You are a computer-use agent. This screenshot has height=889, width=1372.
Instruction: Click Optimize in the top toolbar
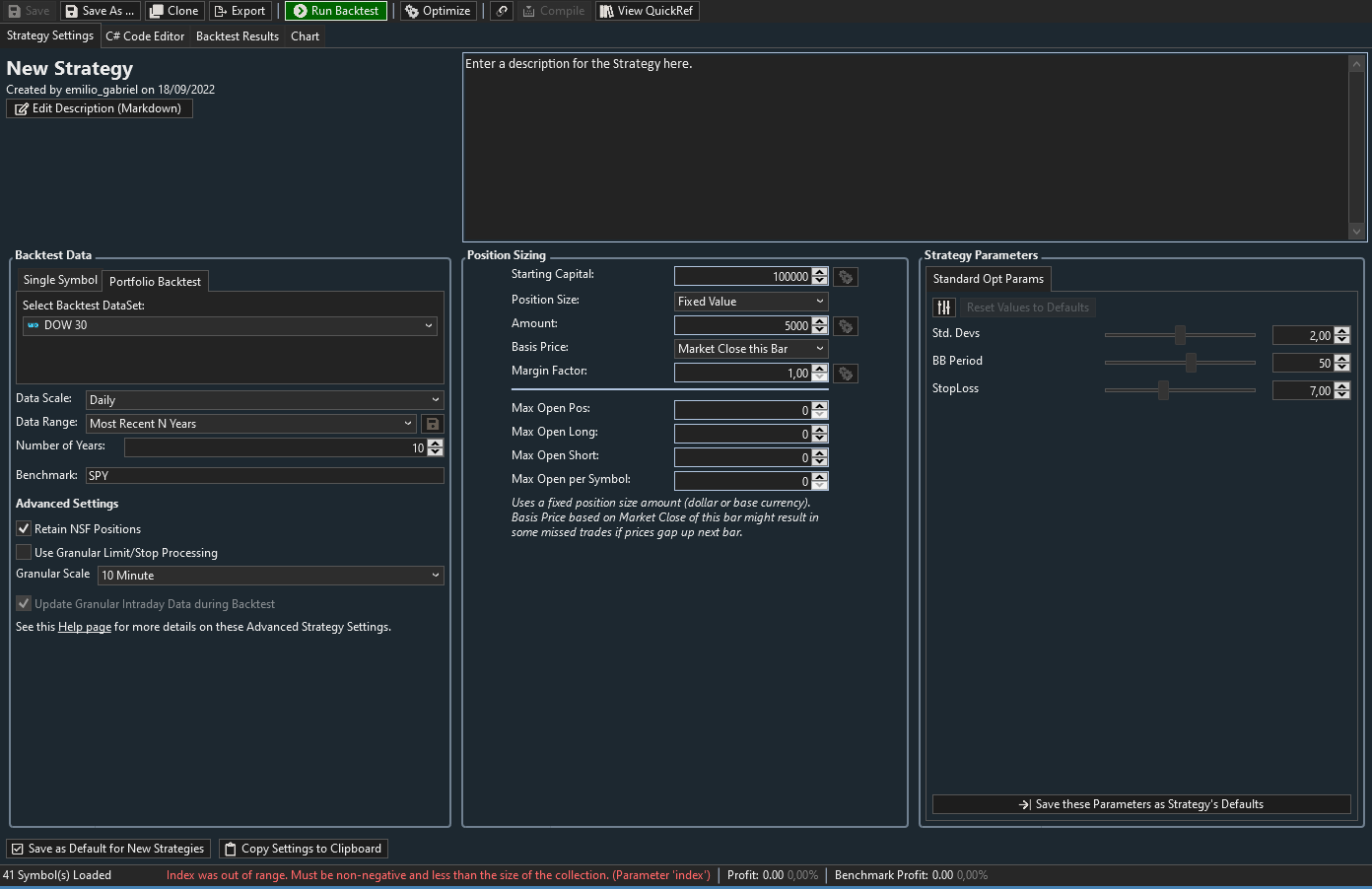(x=439, y=11)
